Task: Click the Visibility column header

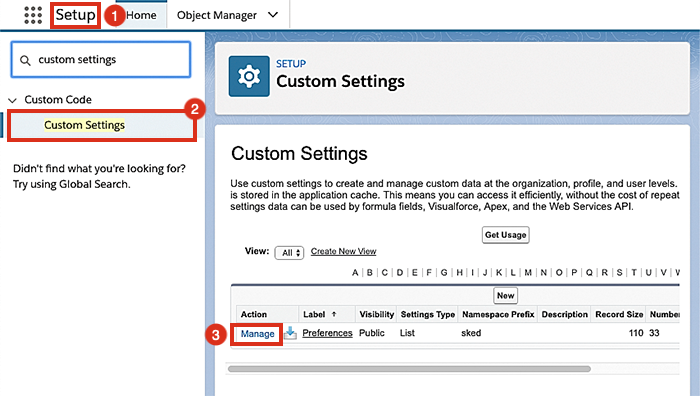Action: (376, 314)
